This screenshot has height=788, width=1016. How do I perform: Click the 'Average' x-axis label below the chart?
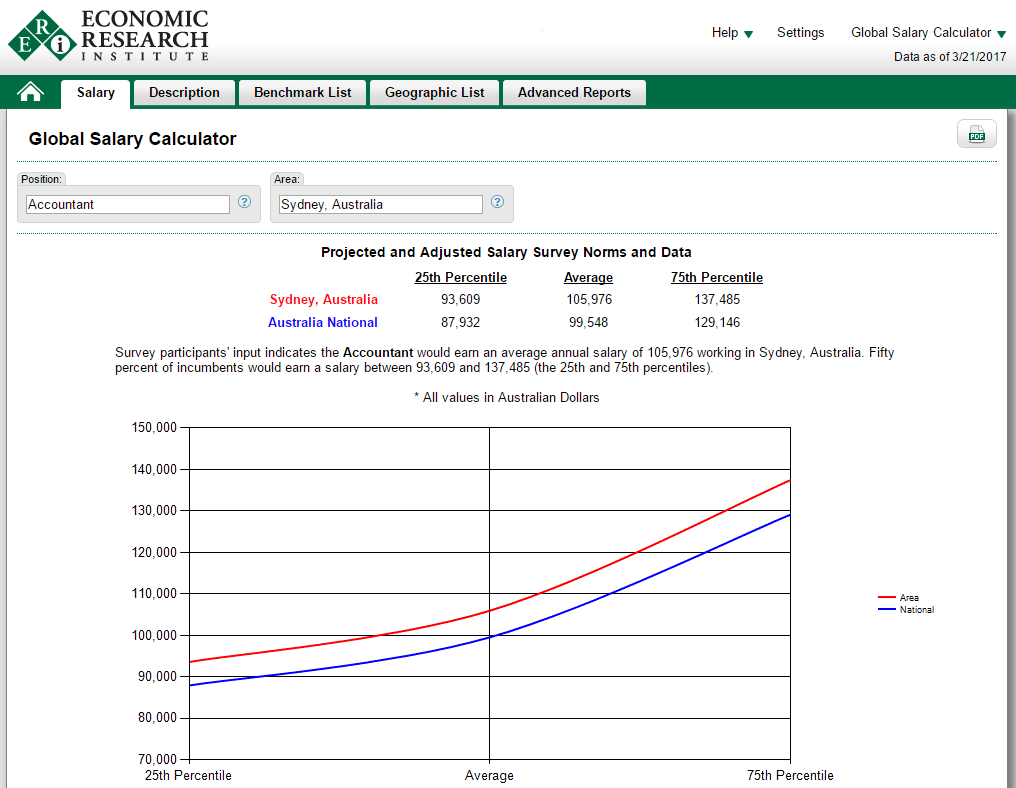[x=489, y=775]
